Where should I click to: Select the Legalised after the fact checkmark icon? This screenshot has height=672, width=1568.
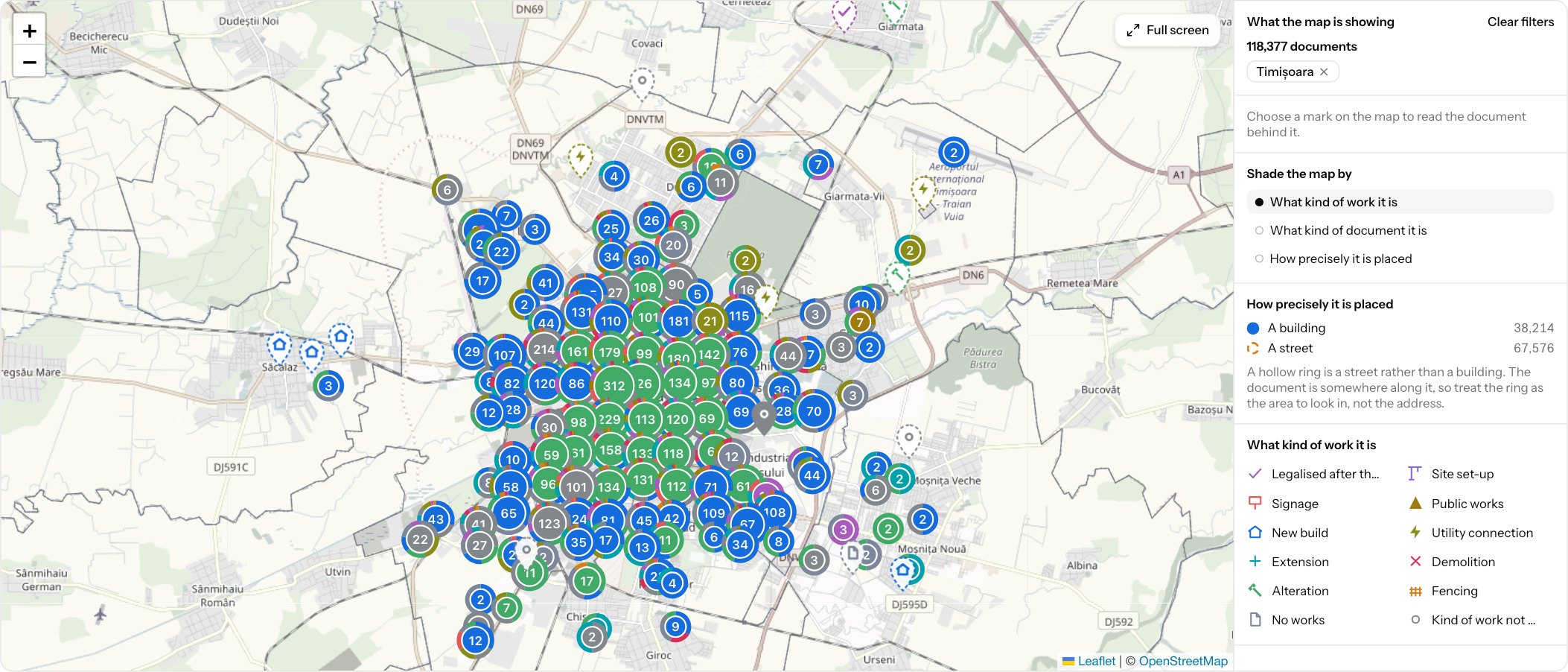[x=1255, y=474]
